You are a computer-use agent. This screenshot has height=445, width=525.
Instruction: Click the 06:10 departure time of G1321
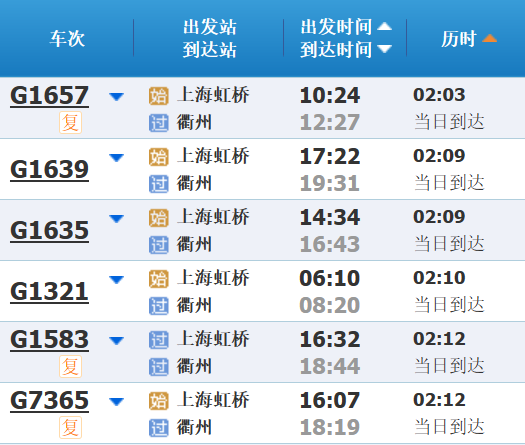coord(329,278)
